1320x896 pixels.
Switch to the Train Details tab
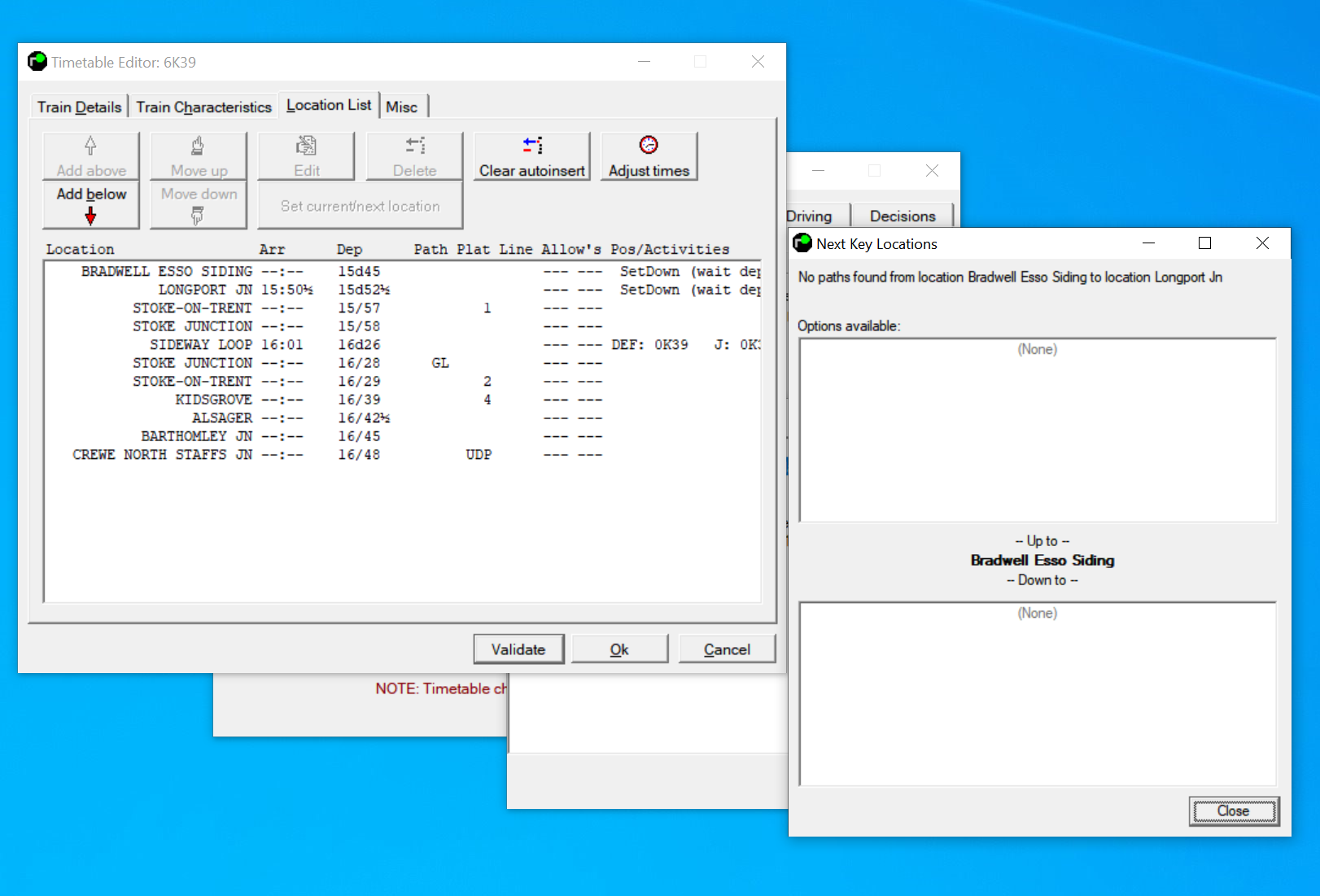(79, 107)
